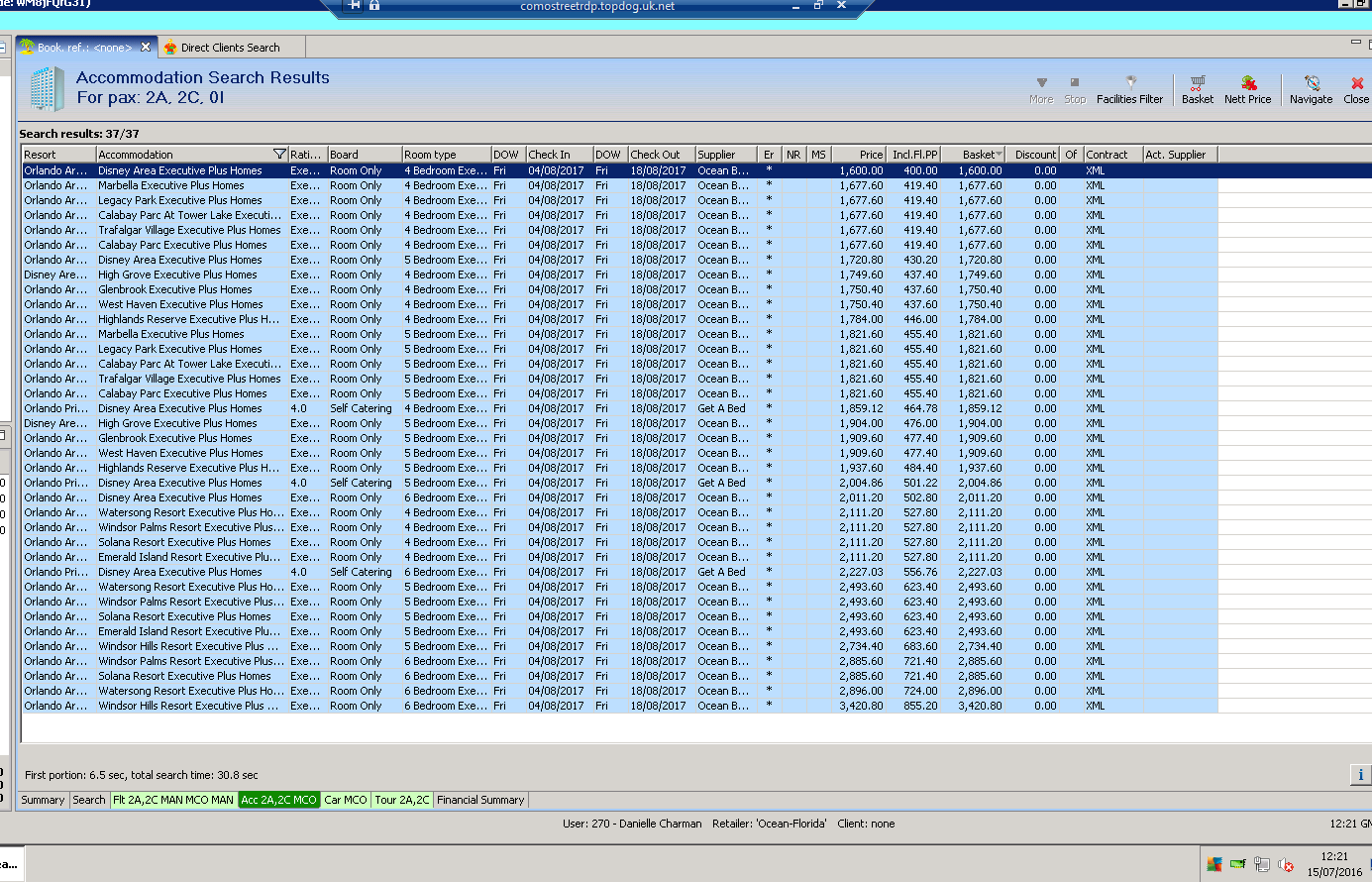Sort by the Board column header
Image resolution: width=1372 pixels, height=882 pixels.
coord(365,155)
